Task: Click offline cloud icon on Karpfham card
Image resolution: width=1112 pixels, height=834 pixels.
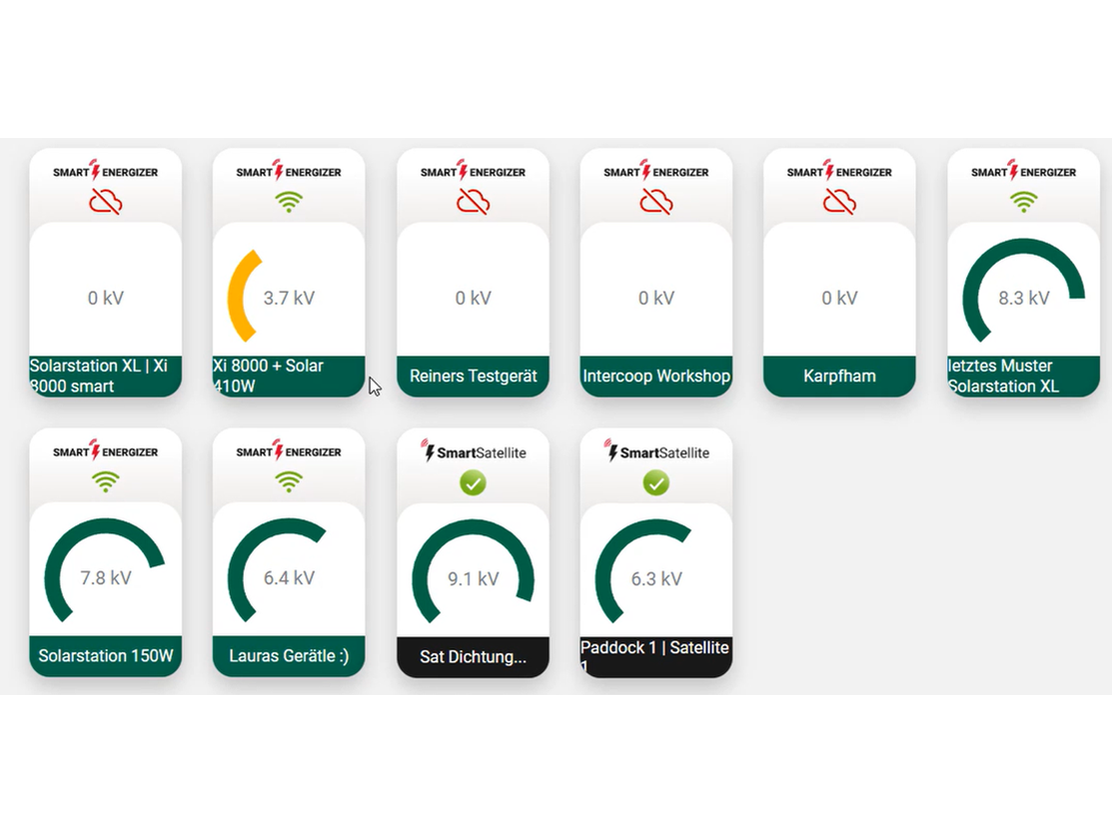Action: click(839, 203)
